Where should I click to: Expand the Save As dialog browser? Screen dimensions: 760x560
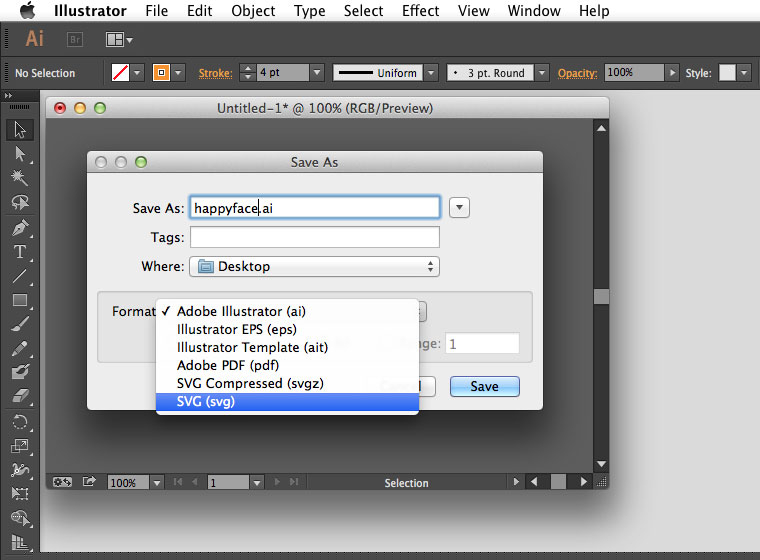pyautogui.click(x=459, y=208)
